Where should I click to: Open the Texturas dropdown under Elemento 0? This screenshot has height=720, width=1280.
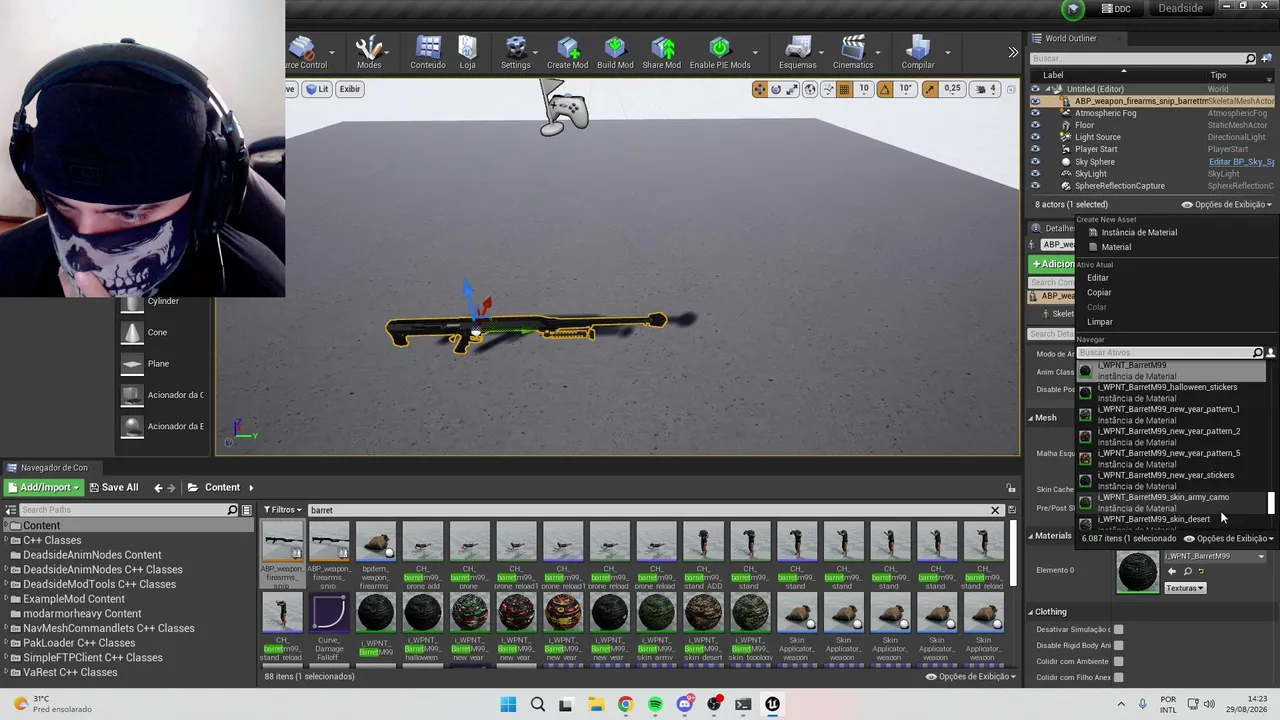tap(1185, 588)
